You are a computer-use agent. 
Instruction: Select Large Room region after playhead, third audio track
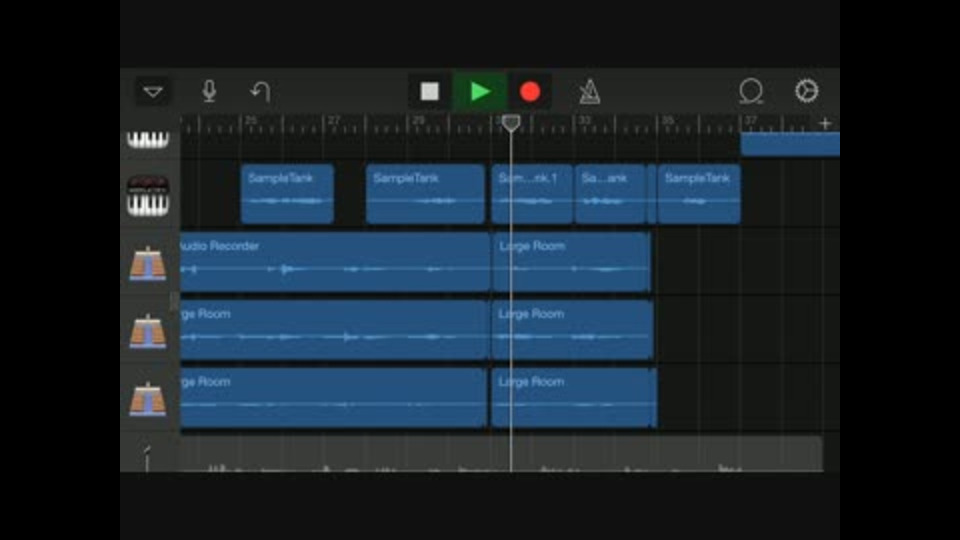click(574, 397)
